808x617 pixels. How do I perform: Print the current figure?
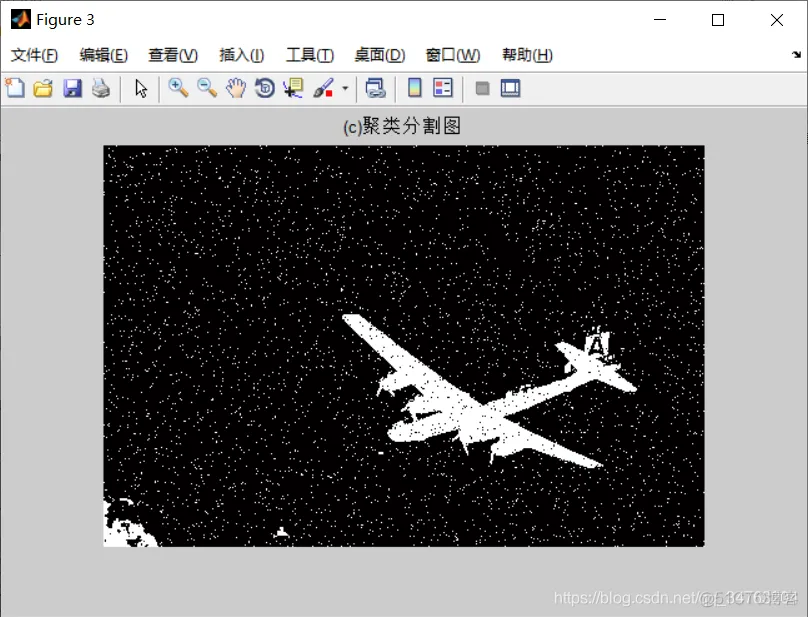click(101, 88)
